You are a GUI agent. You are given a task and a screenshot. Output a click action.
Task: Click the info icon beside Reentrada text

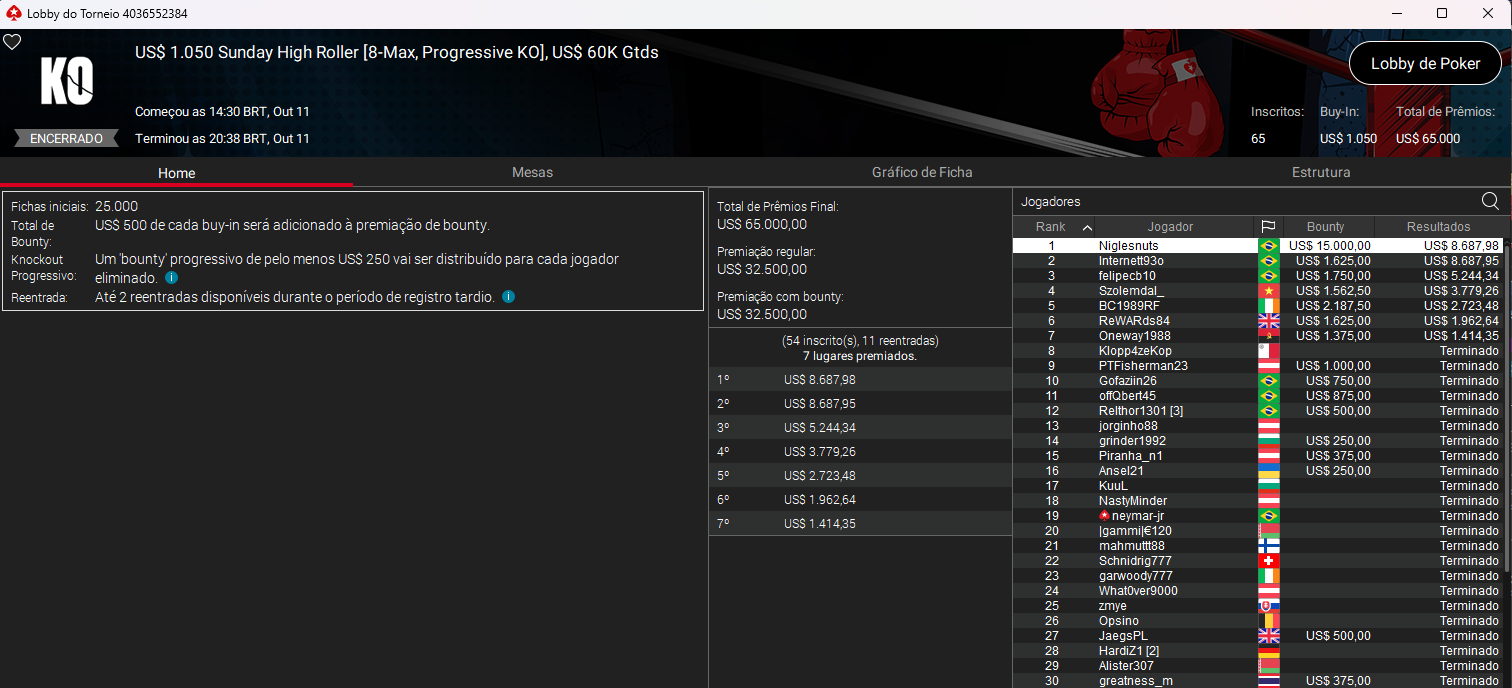click(x=508, y=297)
